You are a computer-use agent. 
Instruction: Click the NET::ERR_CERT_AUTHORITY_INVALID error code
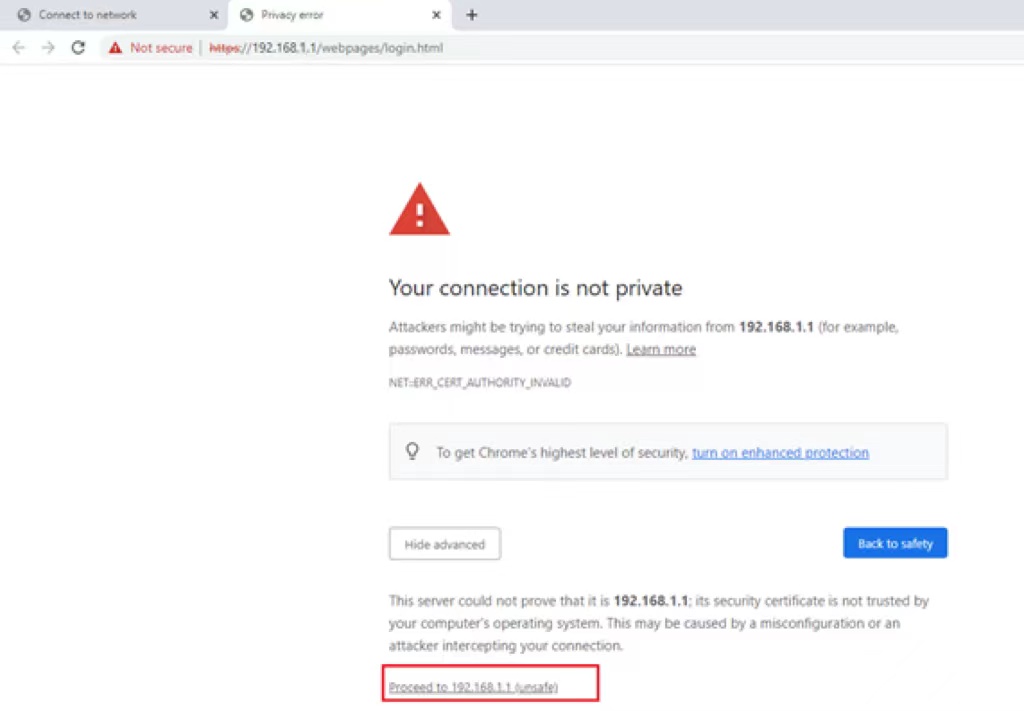(480, 383)
